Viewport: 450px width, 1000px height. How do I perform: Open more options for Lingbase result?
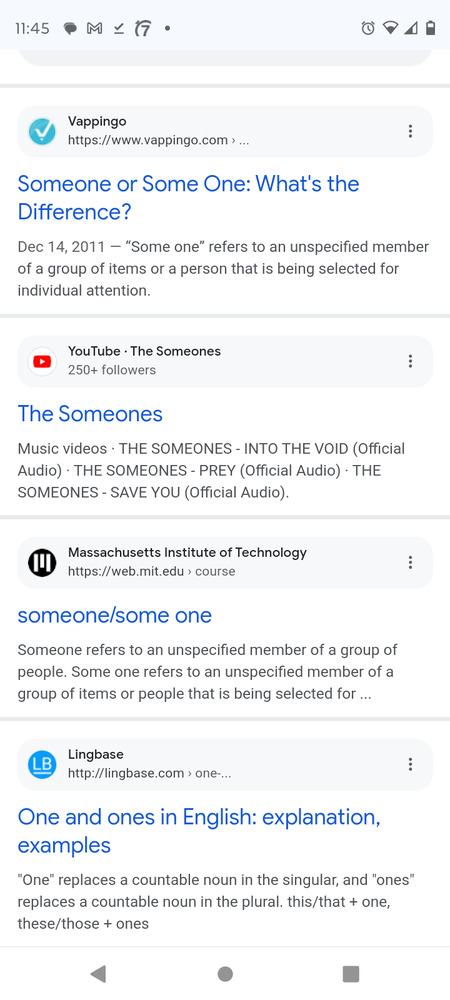coord(410,764)
